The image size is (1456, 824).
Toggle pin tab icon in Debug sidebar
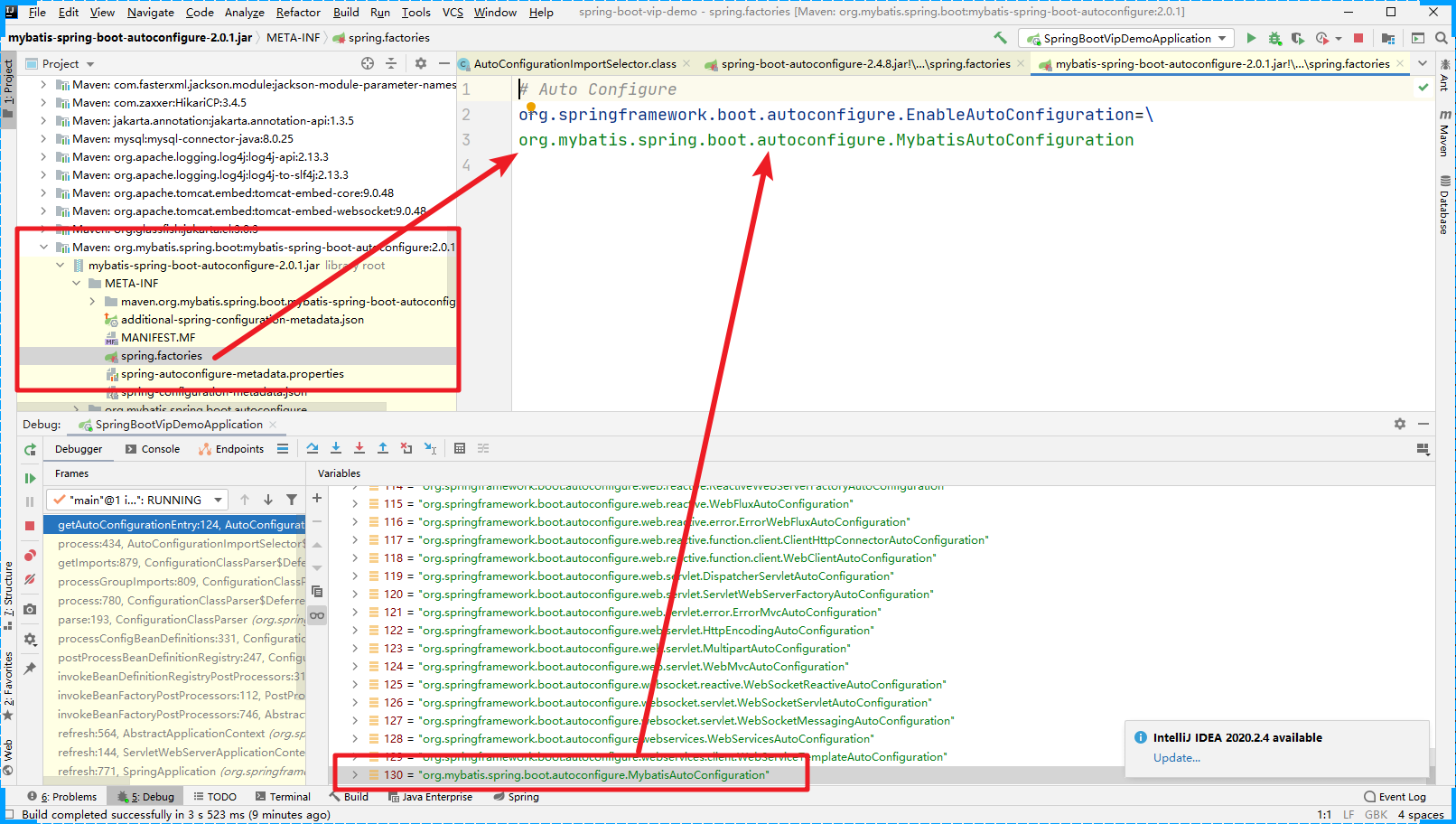click(30, 669)
